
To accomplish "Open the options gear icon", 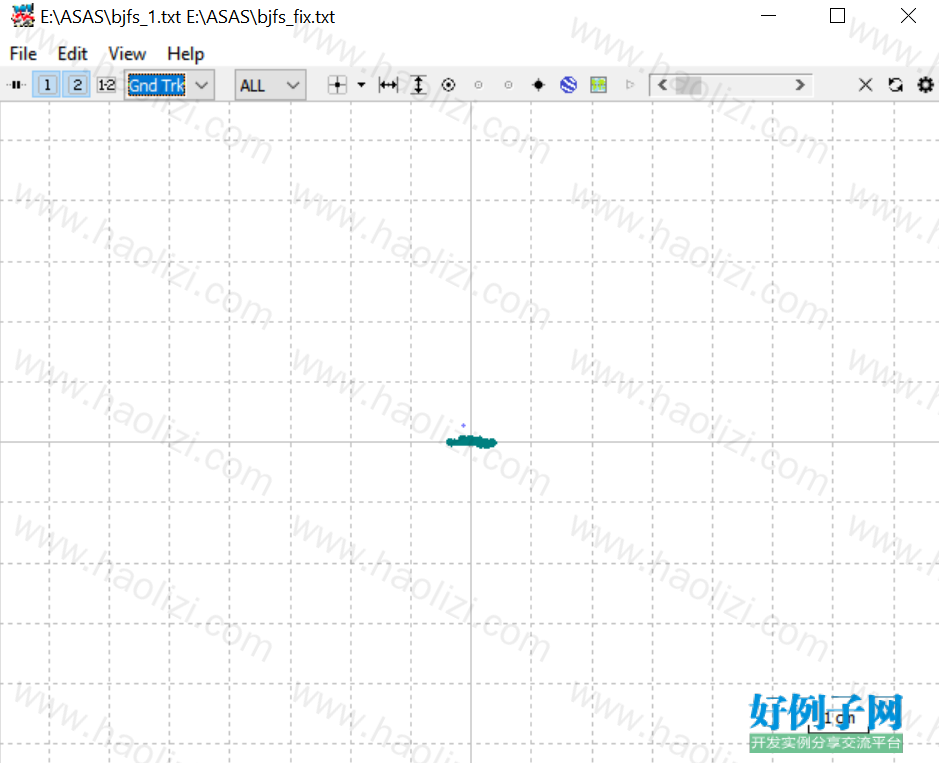I will [925, 85].
